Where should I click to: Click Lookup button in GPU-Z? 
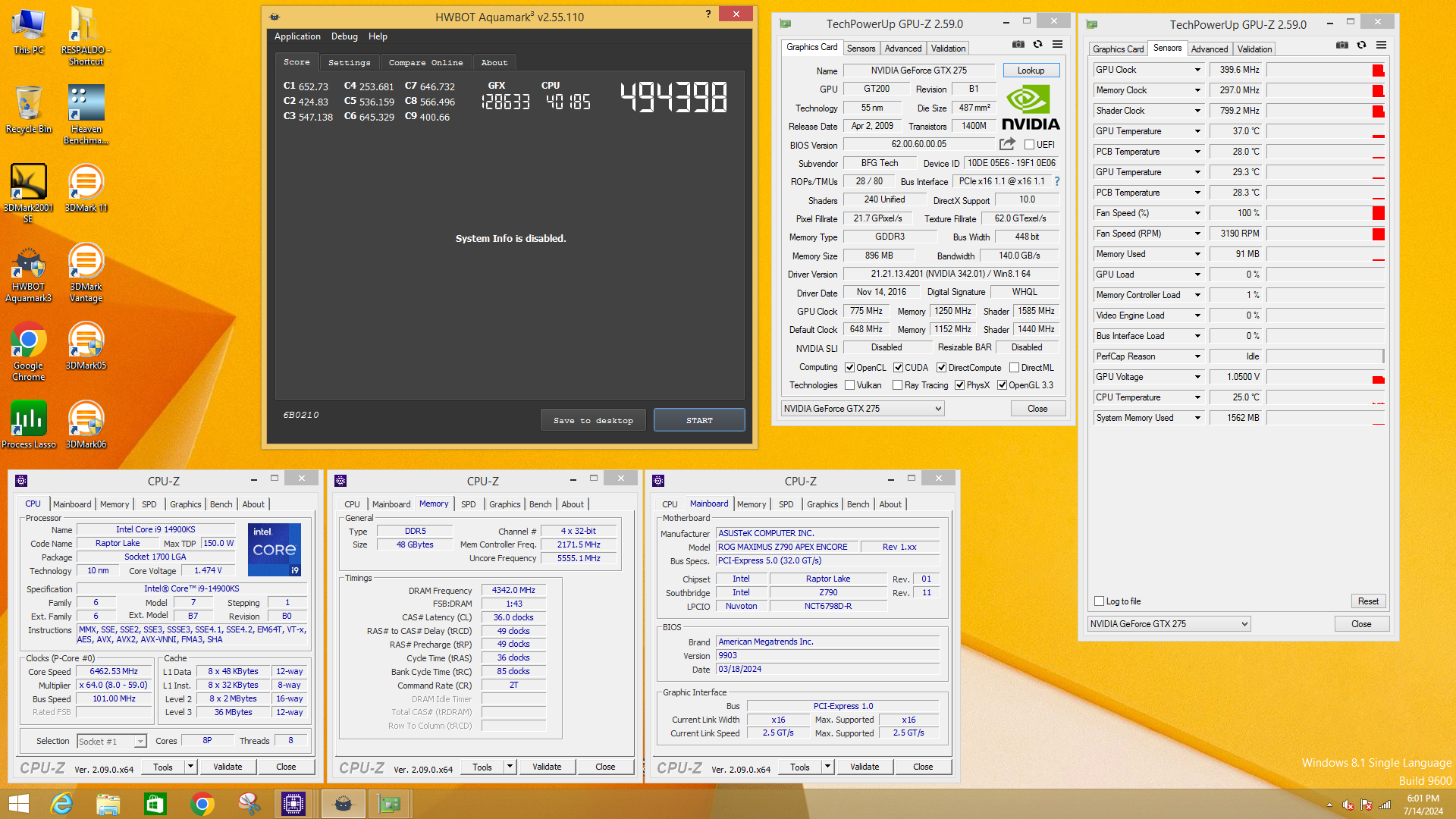pos(1031,71)
